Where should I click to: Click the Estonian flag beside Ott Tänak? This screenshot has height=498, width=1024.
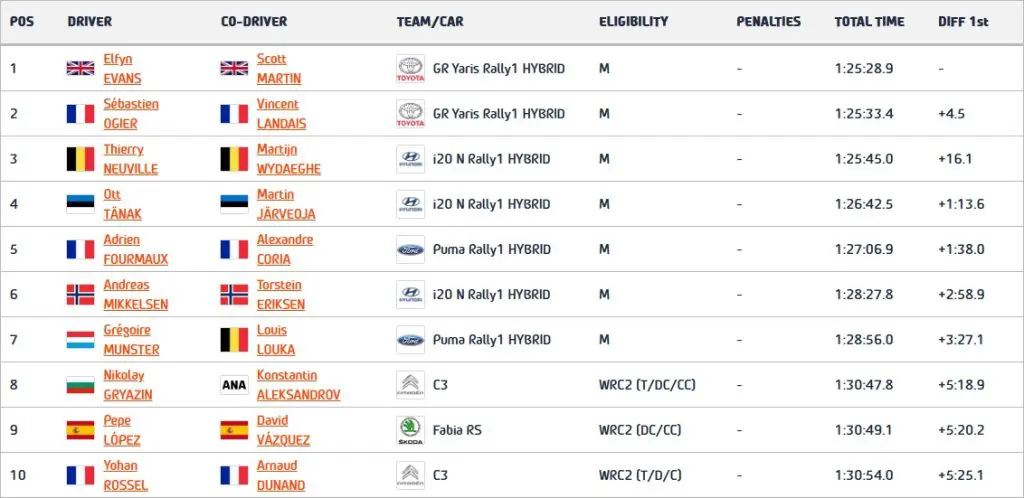[80, 204]
